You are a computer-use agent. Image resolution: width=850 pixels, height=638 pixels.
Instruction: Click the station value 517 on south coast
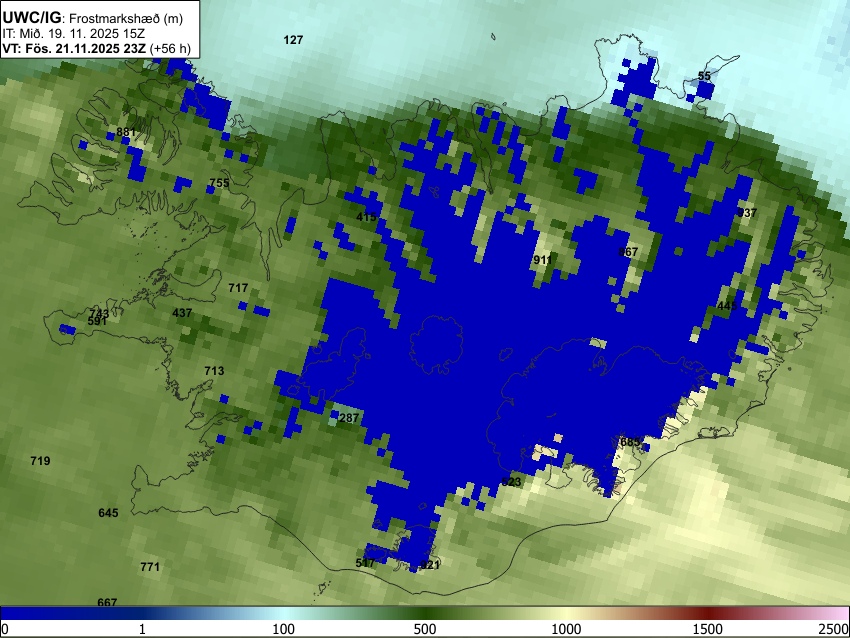[x=365, y=563]
